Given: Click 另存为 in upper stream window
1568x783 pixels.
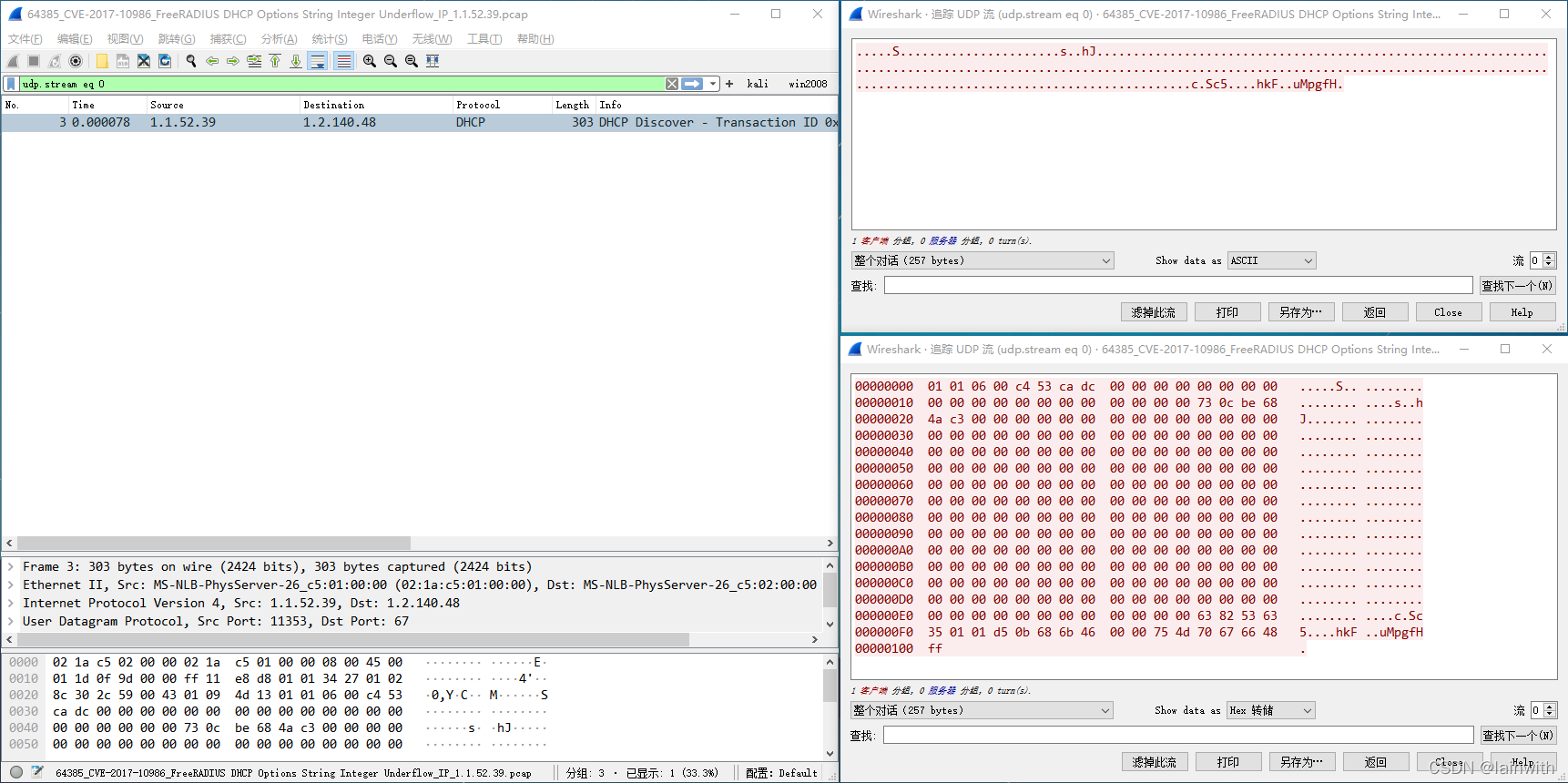Looking at the screenshot, I should 1301,312.
